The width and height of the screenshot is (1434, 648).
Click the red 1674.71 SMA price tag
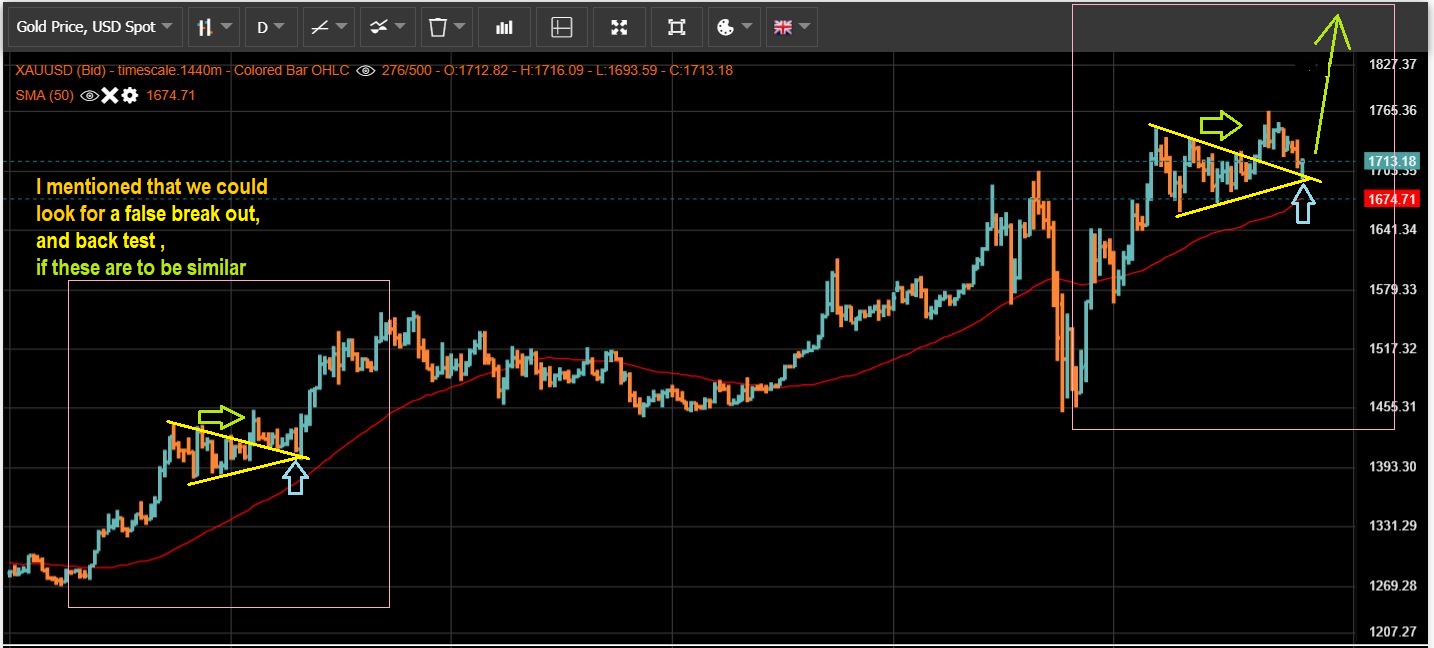(x=1391, y=199)
